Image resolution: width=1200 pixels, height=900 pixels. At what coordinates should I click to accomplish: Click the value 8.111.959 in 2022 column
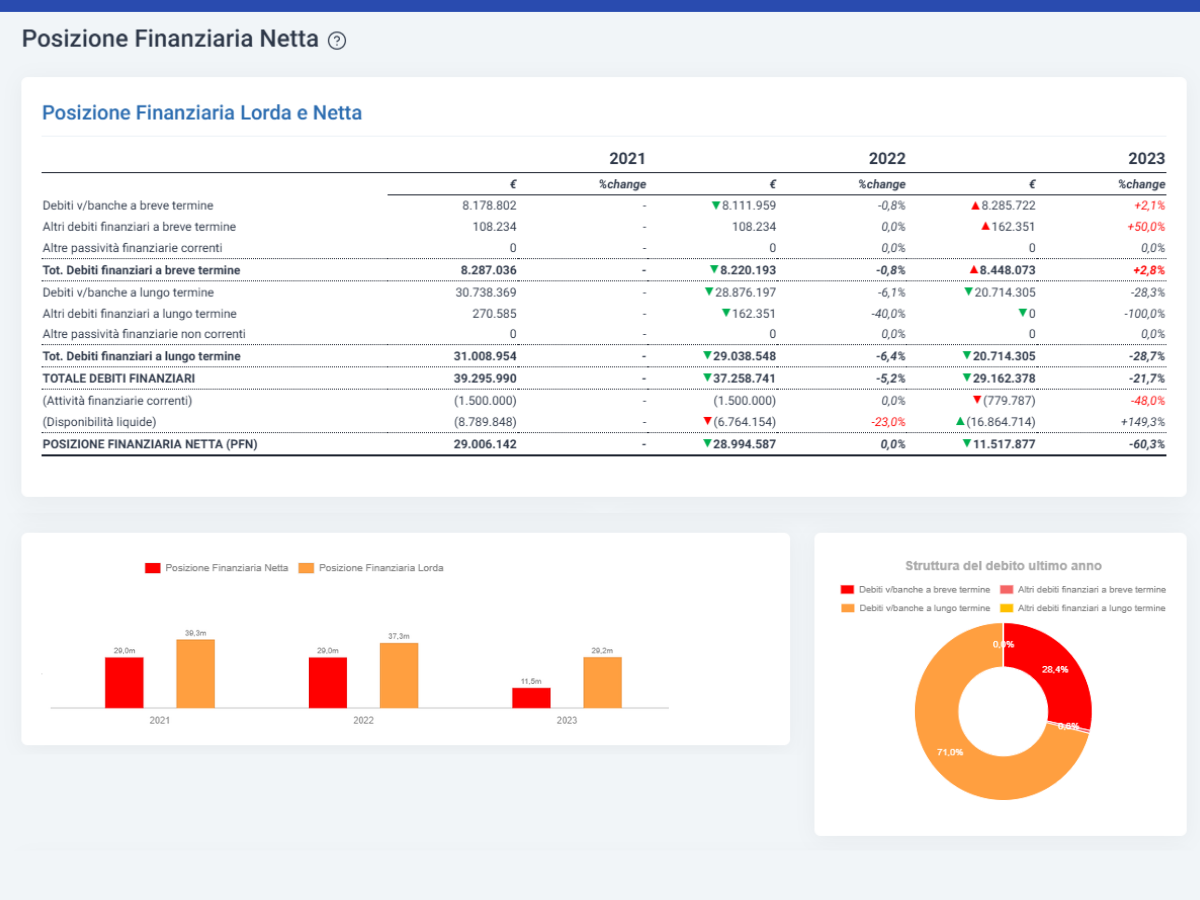tap(749, 205)
